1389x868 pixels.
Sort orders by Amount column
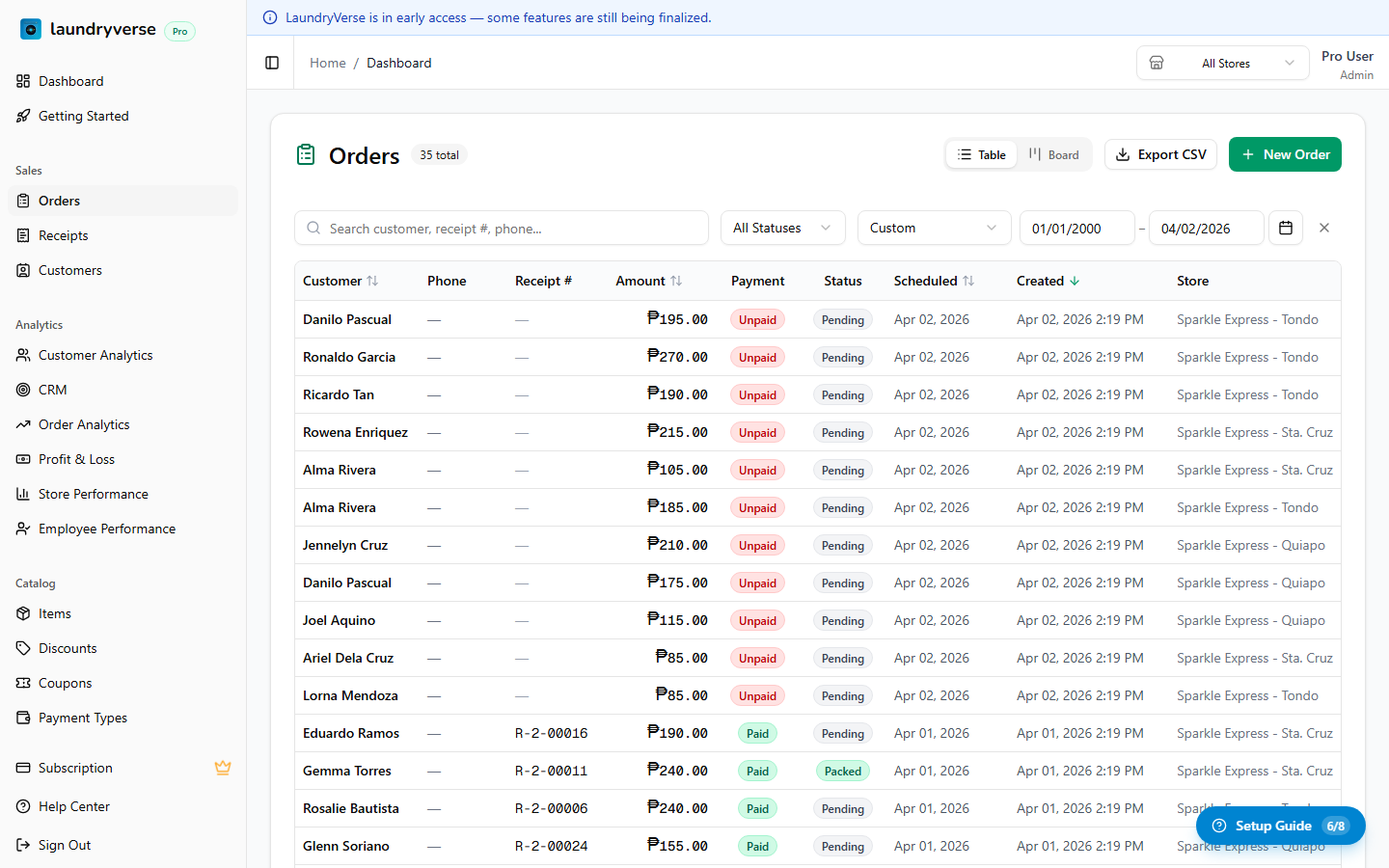[675, 281]
